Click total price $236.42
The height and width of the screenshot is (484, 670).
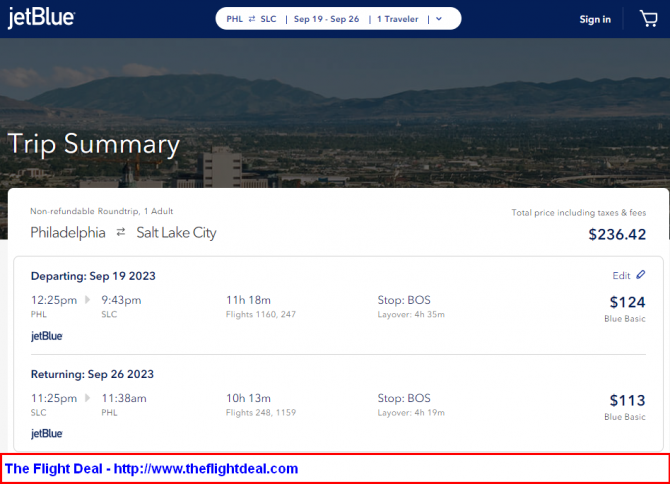coord(617,234)
